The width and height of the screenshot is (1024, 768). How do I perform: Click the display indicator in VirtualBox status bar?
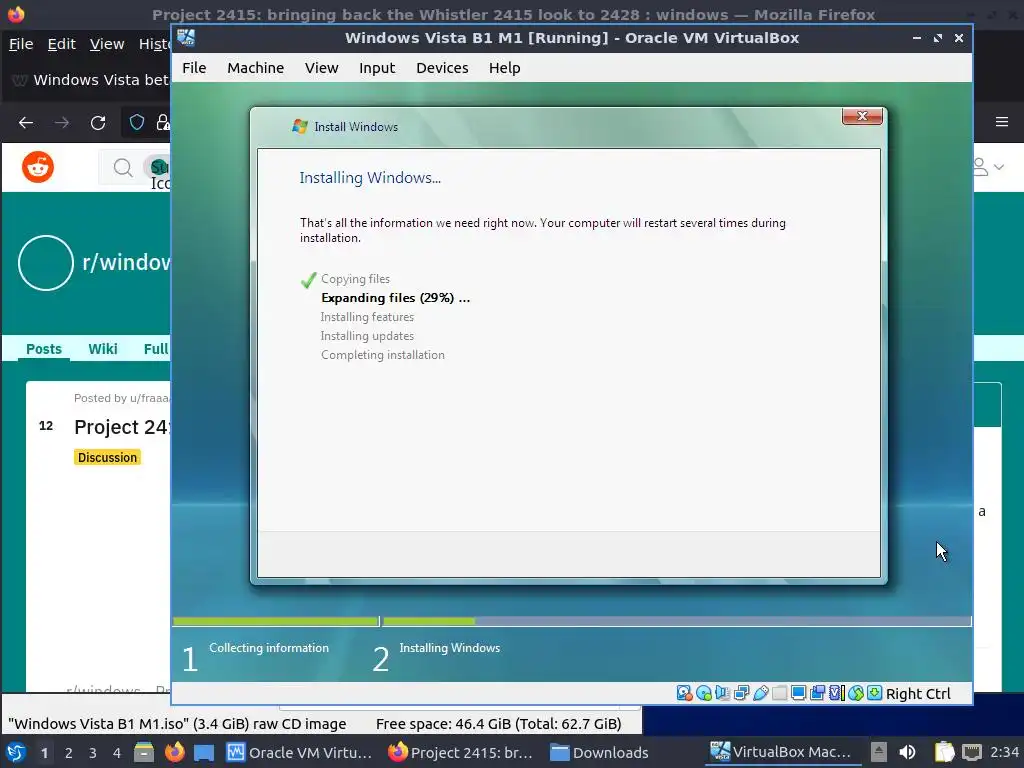[798, 694]
